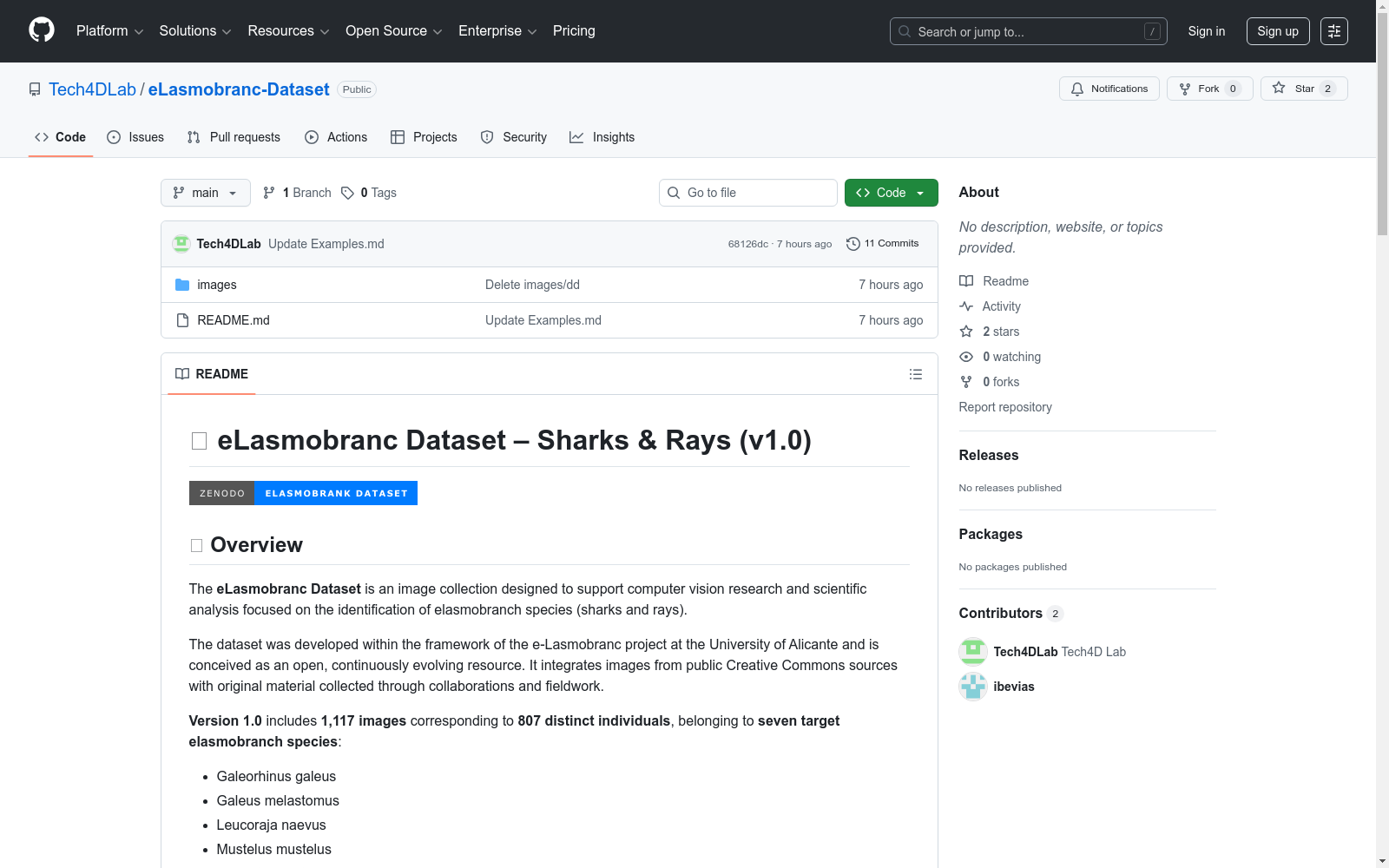1389x868 pixels.
Task: View the 2 stars link
Action: pos(990,332)
